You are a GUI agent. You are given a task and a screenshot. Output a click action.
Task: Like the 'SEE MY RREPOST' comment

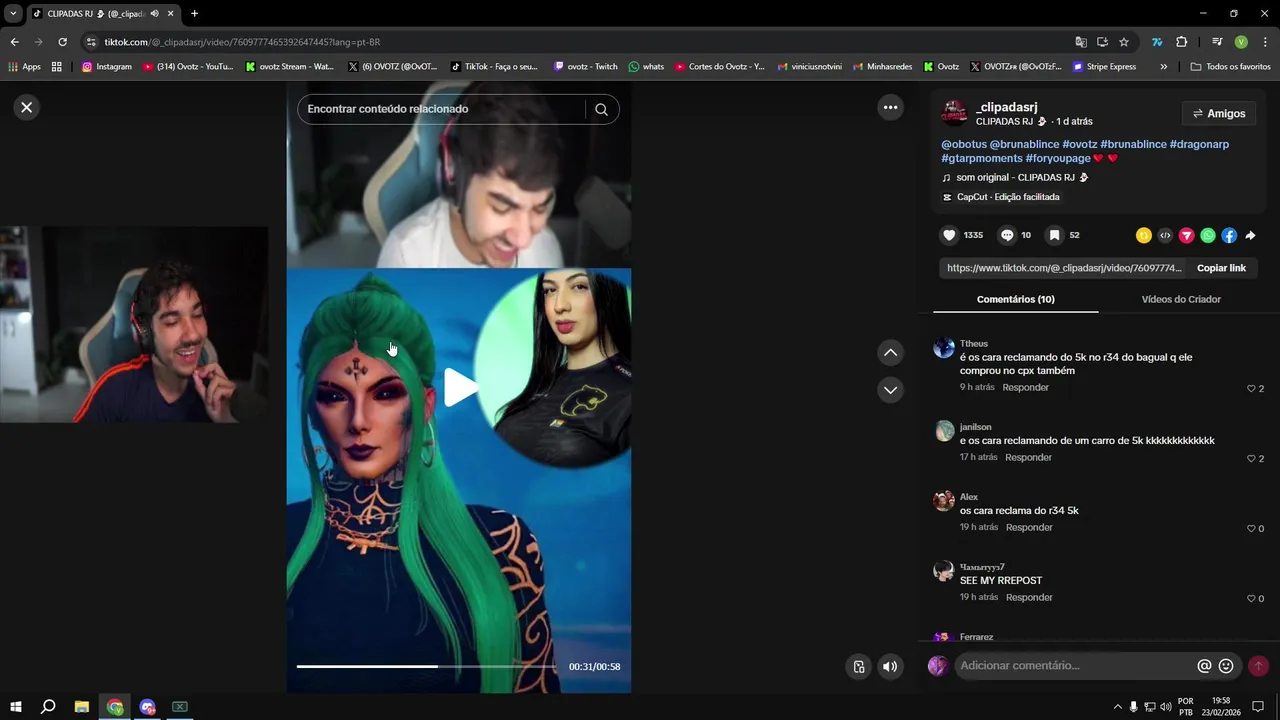coord(1251,598)
